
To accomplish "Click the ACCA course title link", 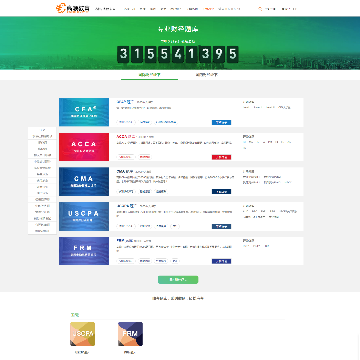I will click(x=126, y=136).
